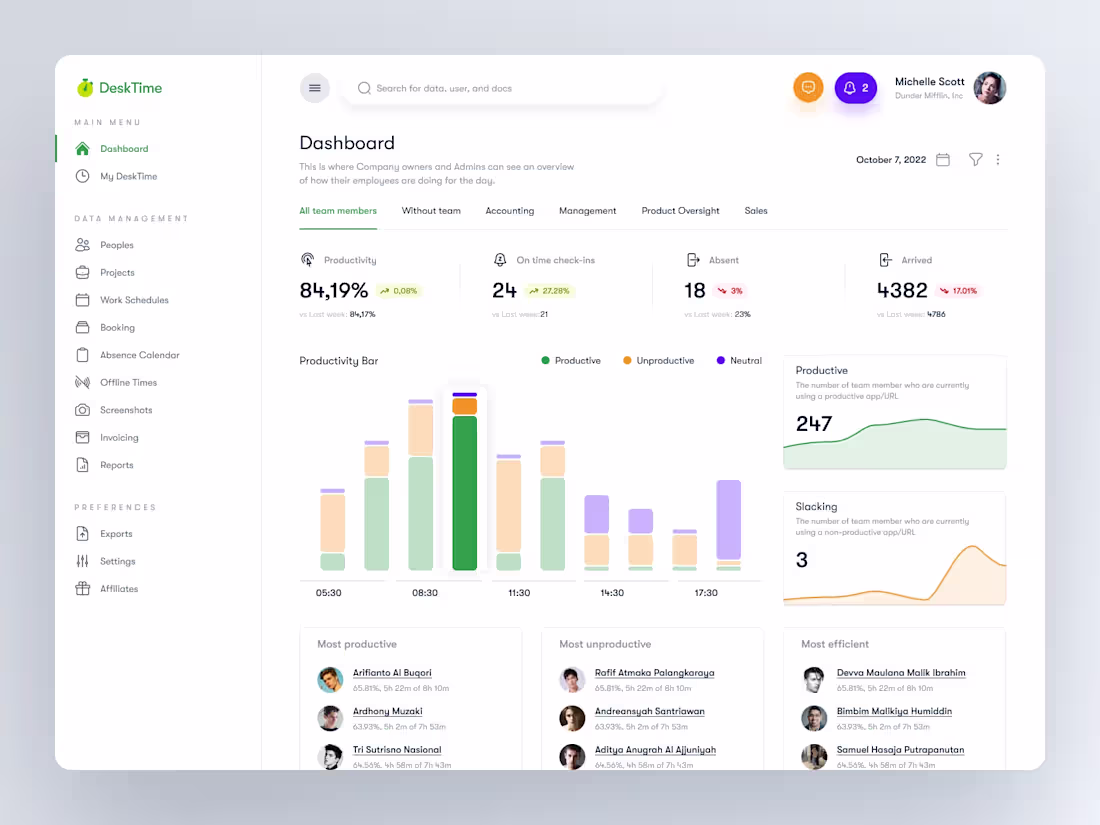Screen dimensions: 1100x825
Task: Open the three-dot options menu
Action: point(997,159)
